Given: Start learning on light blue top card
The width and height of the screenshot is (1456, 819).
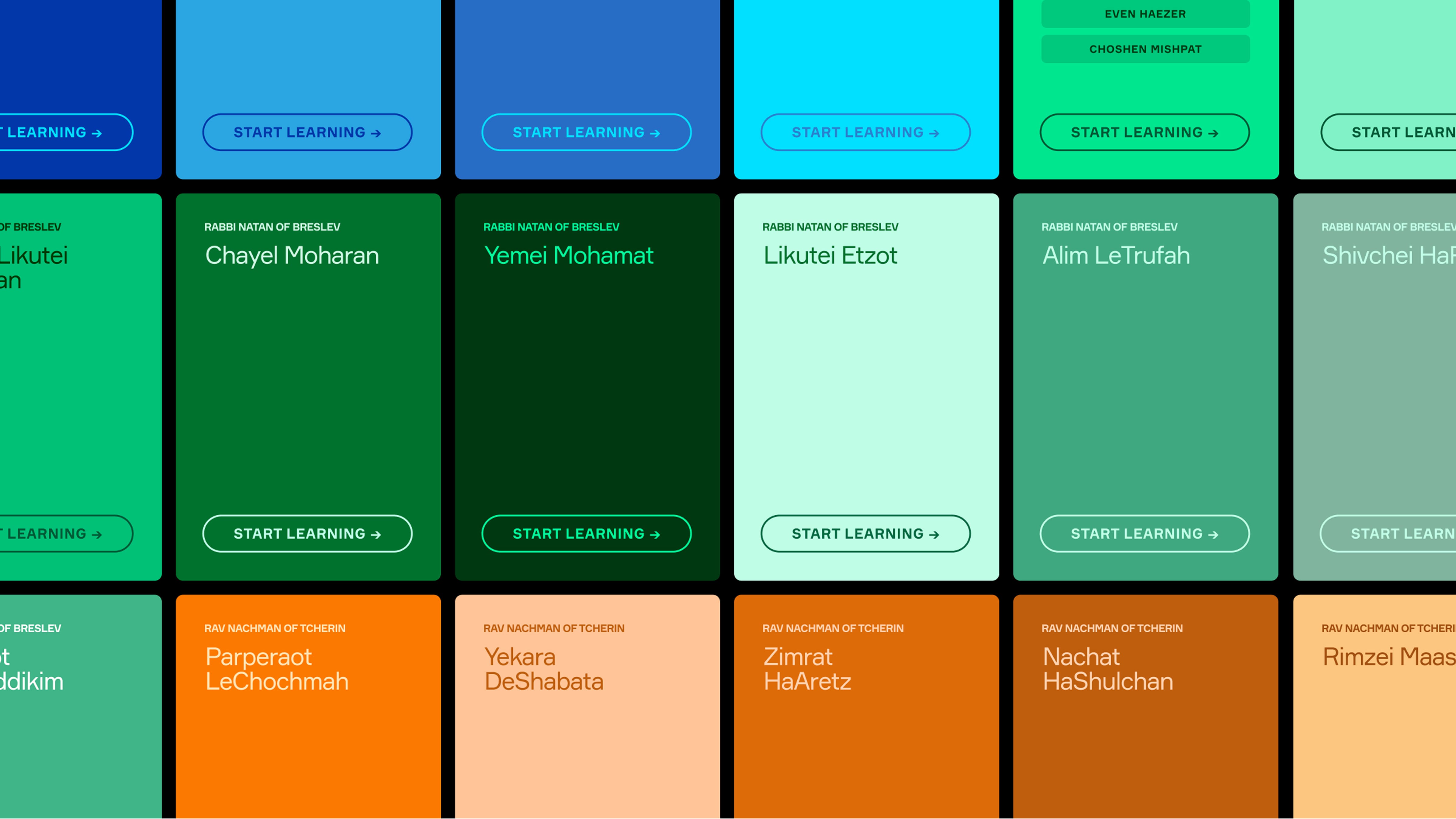Looking at the screenshot, I should (307, 132).
